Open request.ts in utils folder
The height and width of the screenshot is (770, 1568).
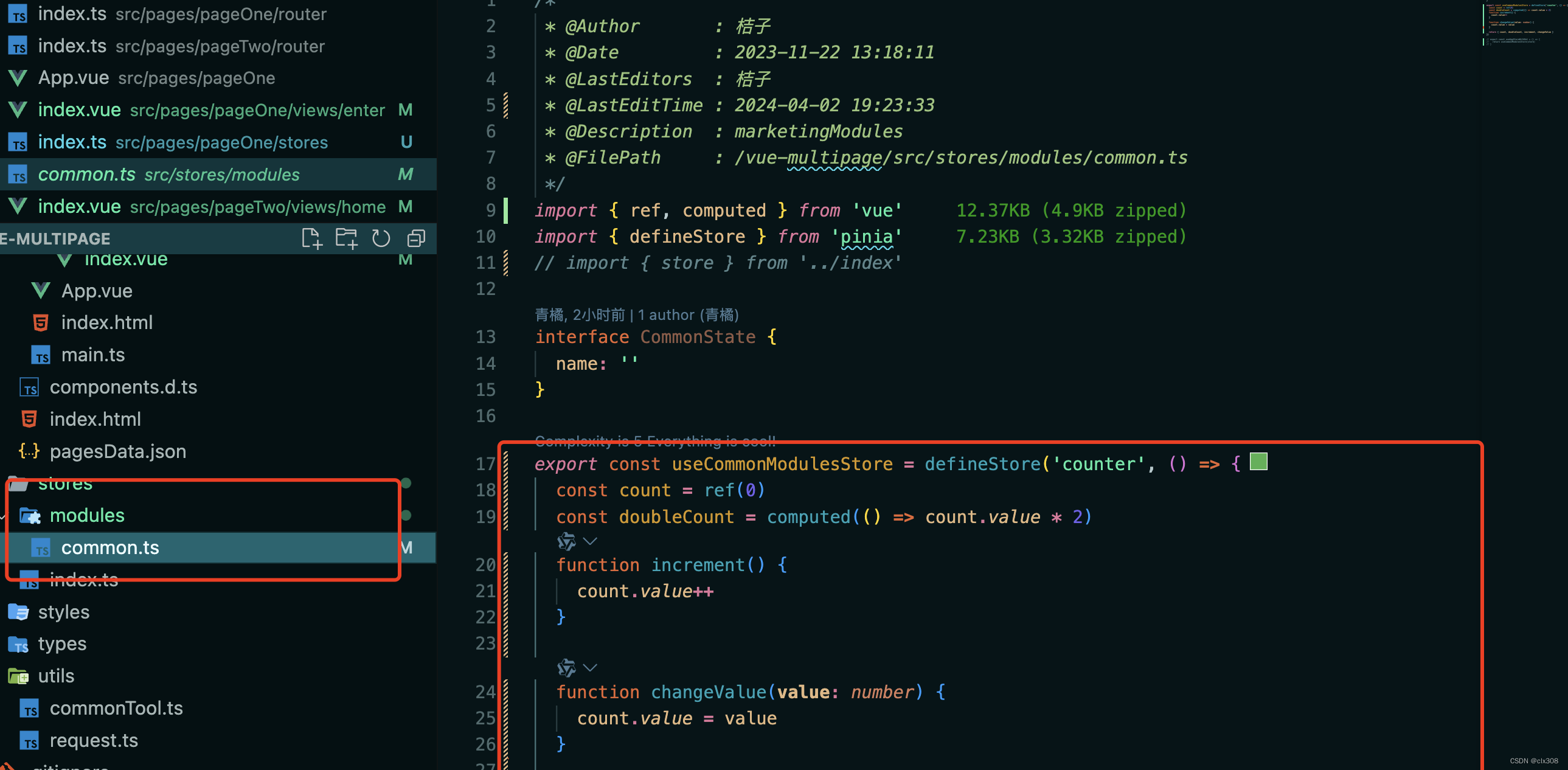(218, 741)
